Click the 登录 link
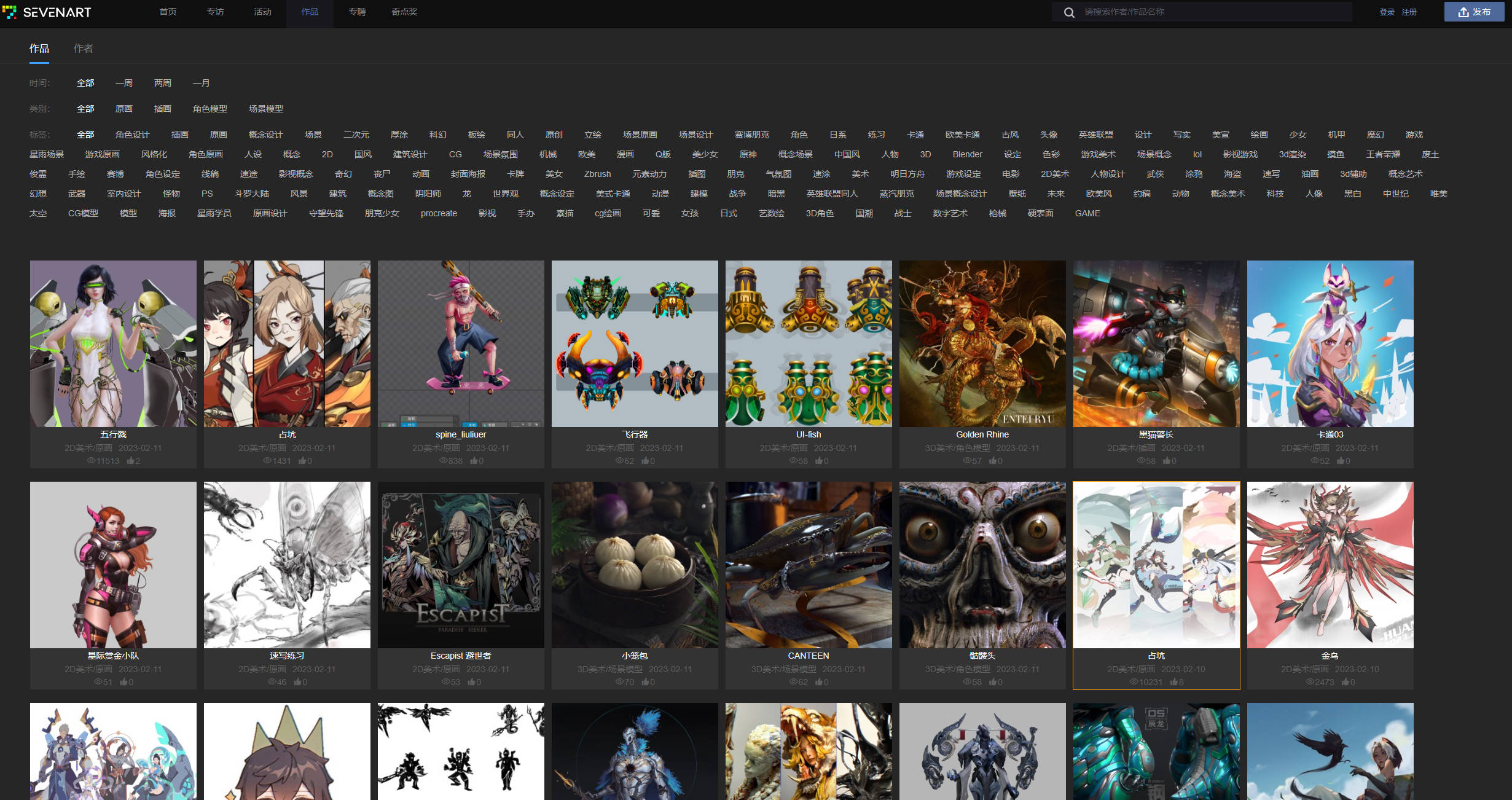1512x800 pixels. [x=1387, y=12]
